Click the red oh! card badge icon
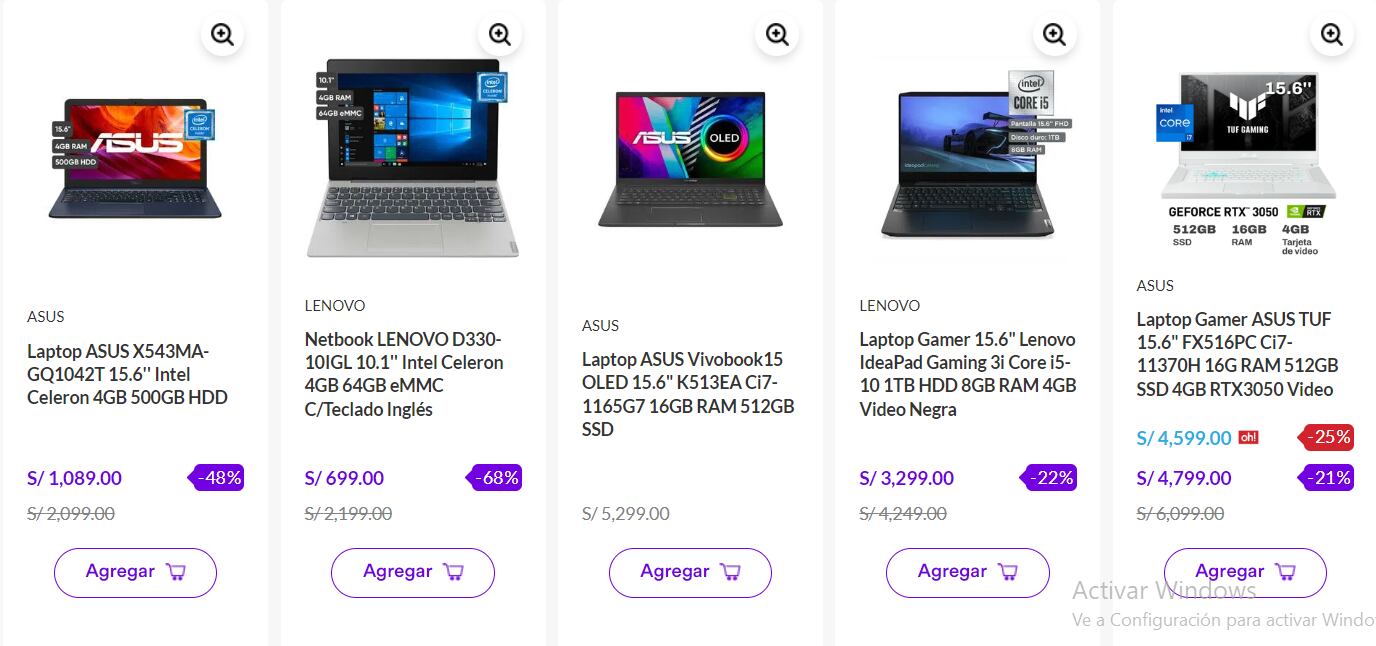This screenshot has height=646, width=1376. (1248, 437)
